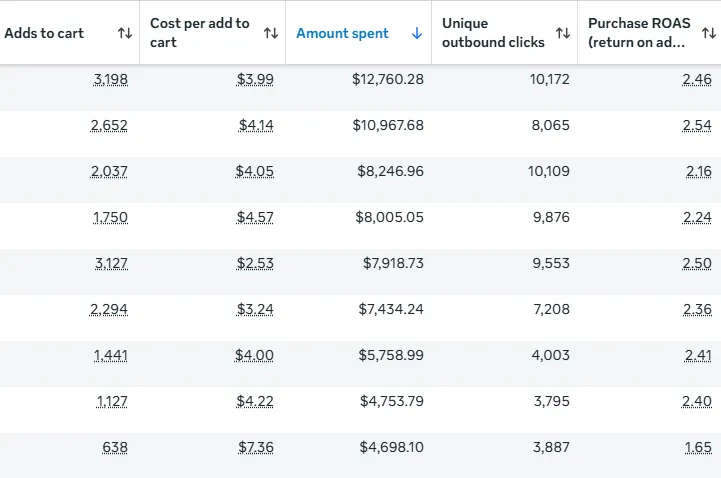Click adds to cart value 1,127
Screen dimensions: 721x478
tap(112, 401)
